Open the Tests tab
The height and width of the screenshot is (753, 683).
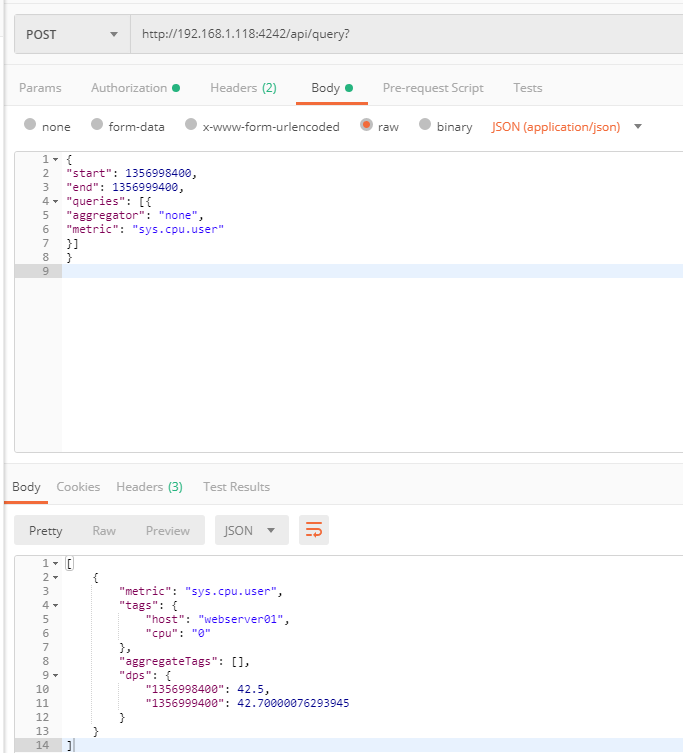coord(527,88)
